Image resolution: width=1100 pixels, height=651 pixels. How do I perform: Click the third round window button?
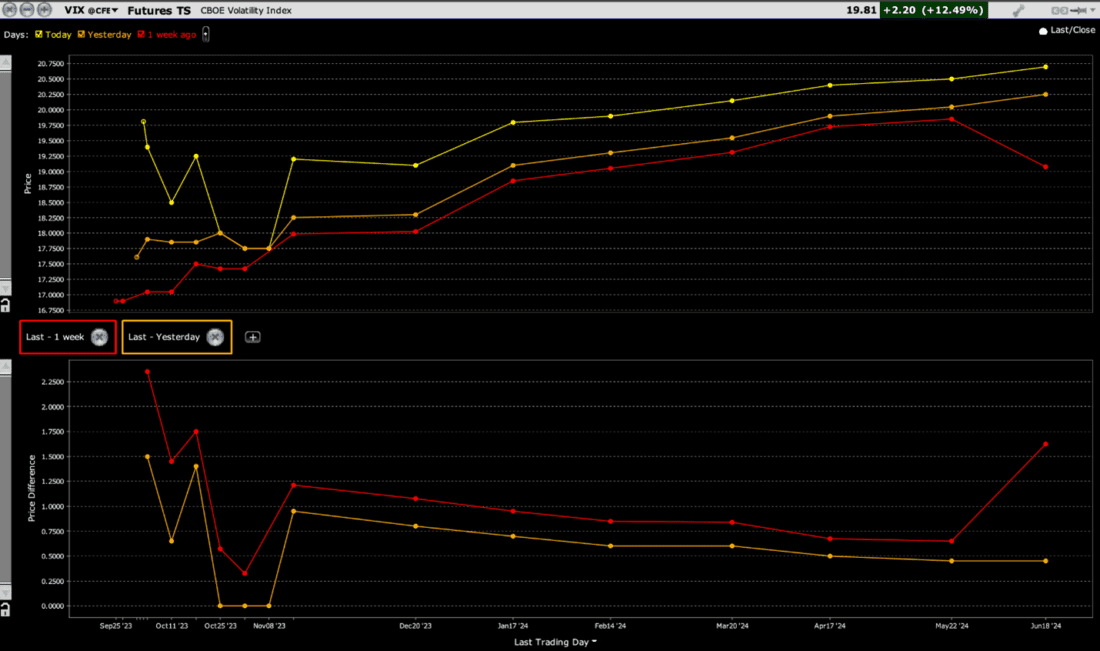coord(44,10)
